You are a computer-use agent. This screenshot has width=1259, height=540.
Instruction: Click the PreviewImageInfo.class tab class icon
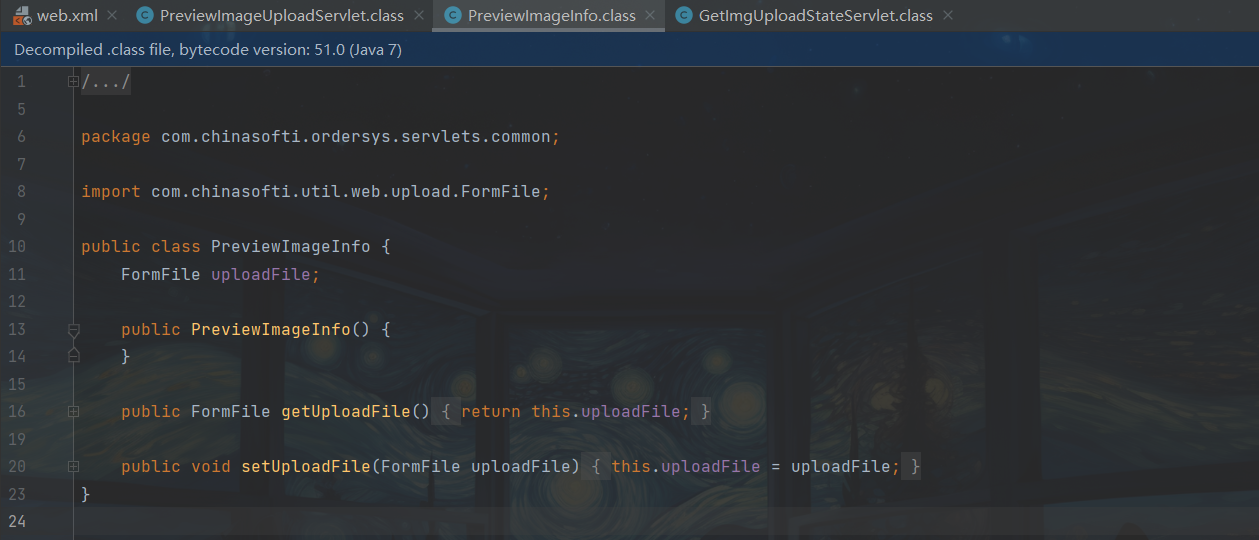click(x=453, y=16)
